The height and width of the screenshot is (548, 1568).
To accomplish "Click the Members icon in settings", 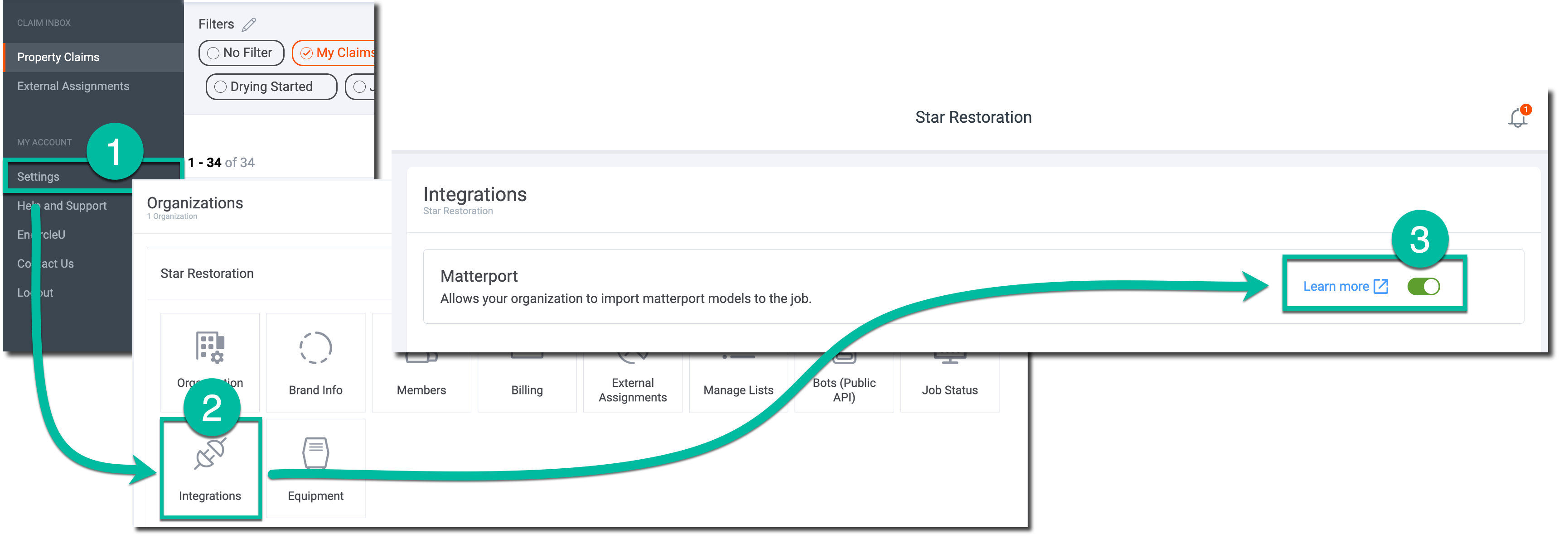I will coord(420,370).
